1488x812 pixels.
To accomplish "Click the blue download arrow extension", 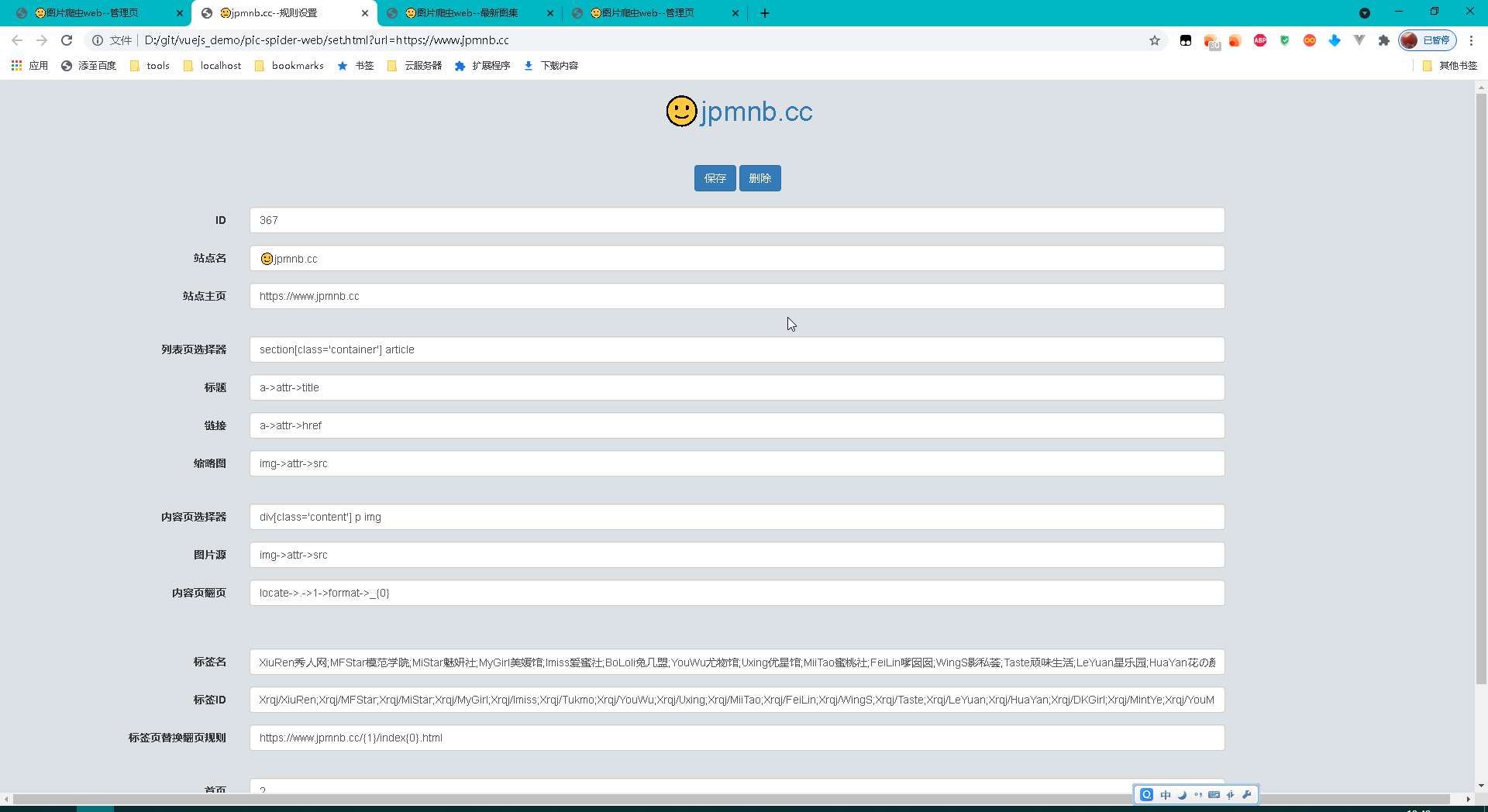I will 1335,40.
